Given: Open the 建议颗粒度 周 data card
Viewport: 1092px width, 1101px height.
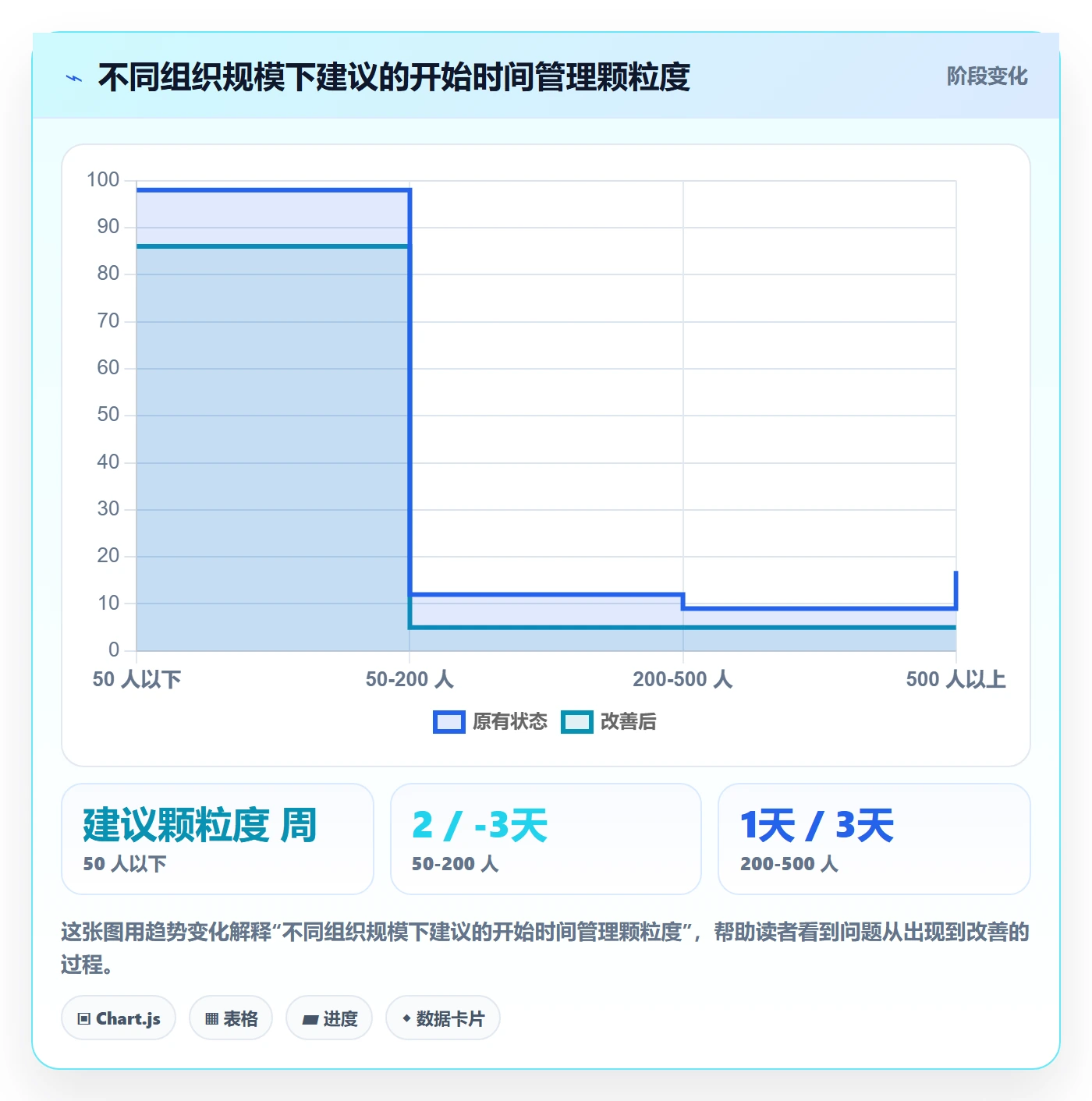Looking at the screenshot, I should point(218,839).
